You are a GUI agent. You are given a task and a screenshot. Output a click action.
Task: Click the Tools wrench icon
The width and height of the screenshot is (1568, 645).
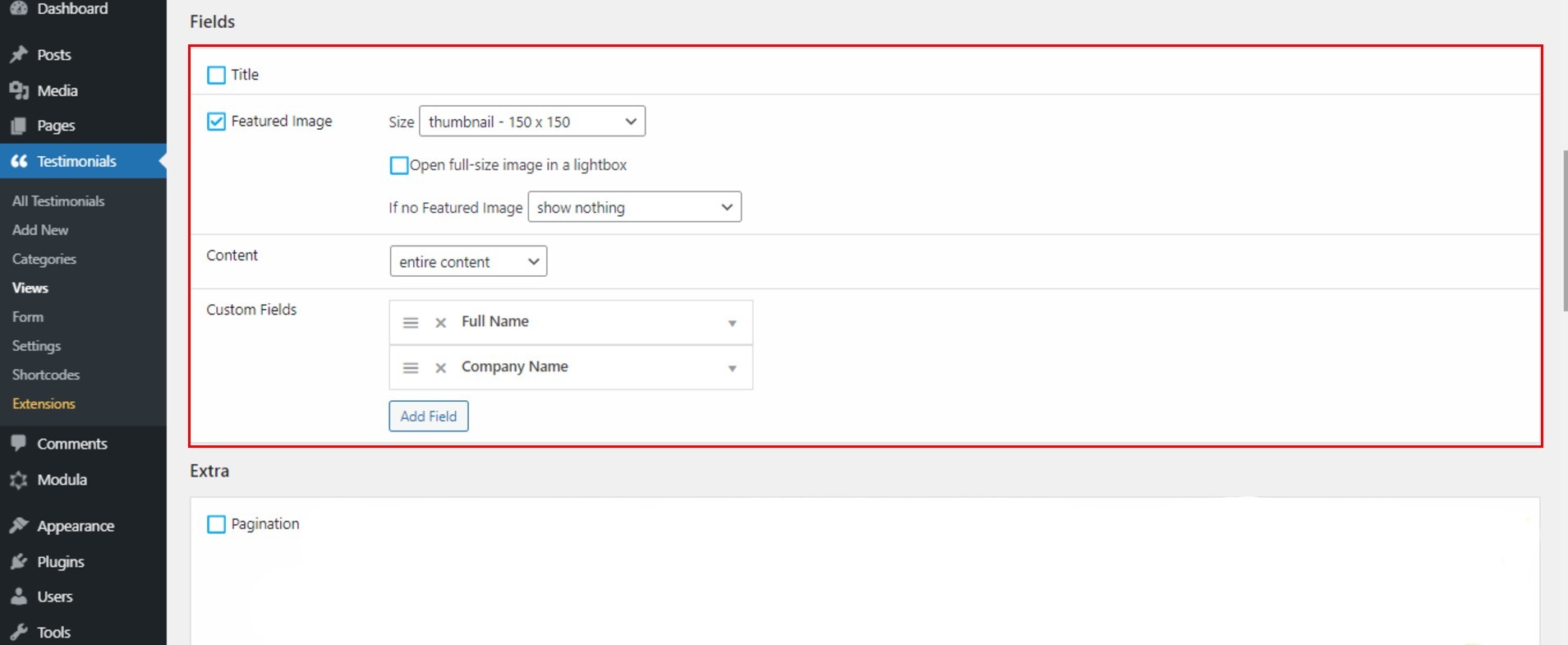pos(19,633)
